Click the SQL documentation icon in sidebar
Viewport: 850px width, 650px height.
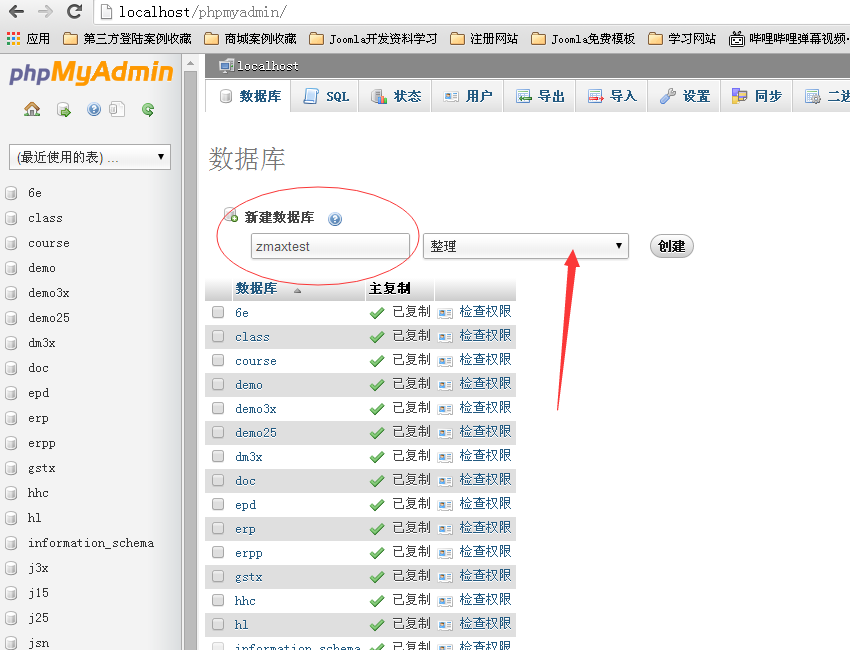click(117, 110)
